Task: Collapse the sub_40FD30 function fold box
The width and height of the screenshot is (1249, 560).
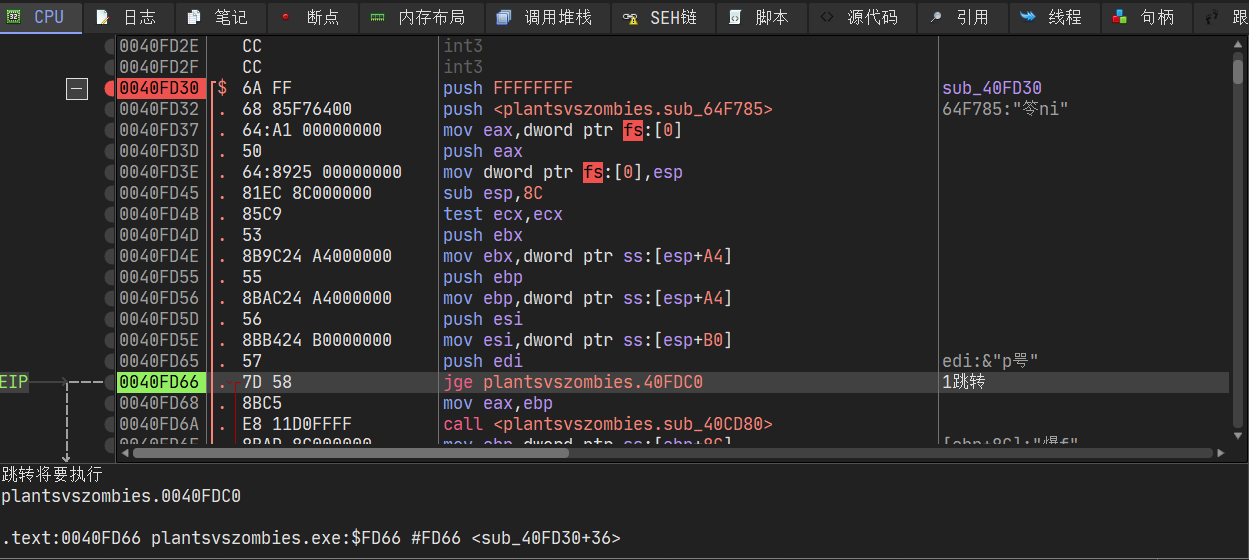Action: click(x=77, y=89)
